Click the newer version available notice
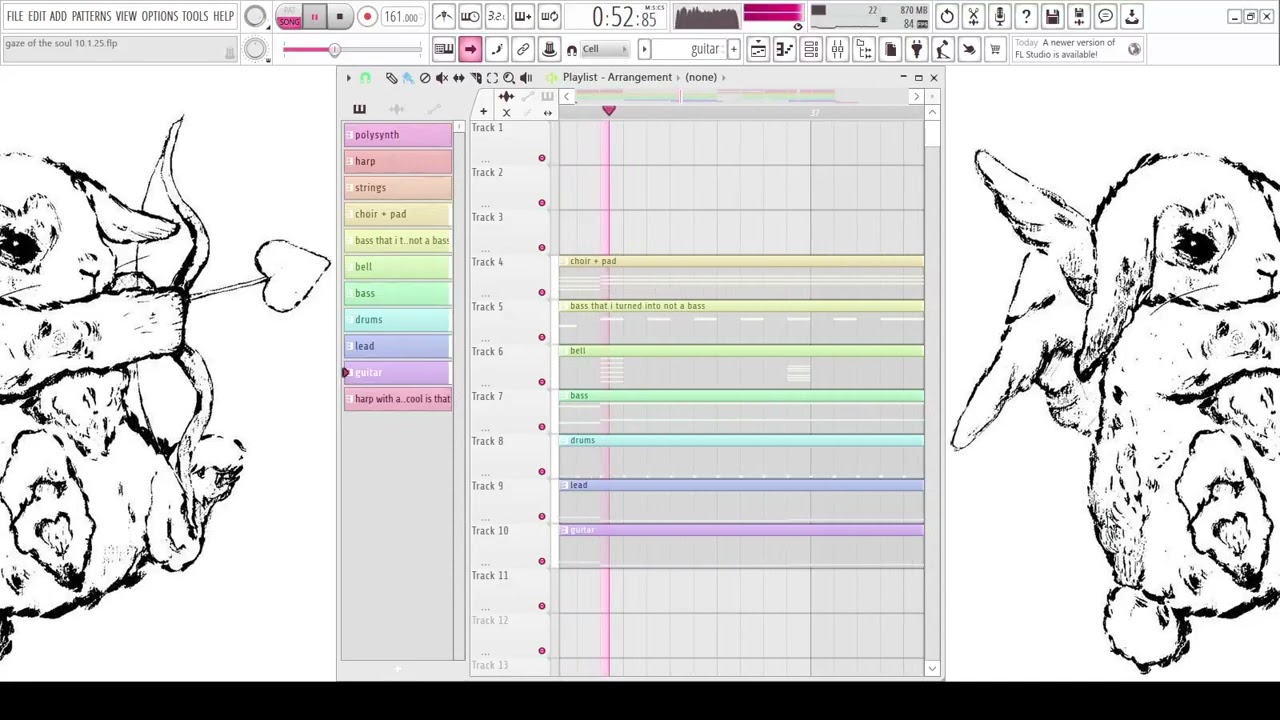1280x720 pixels. (1065, 49)
